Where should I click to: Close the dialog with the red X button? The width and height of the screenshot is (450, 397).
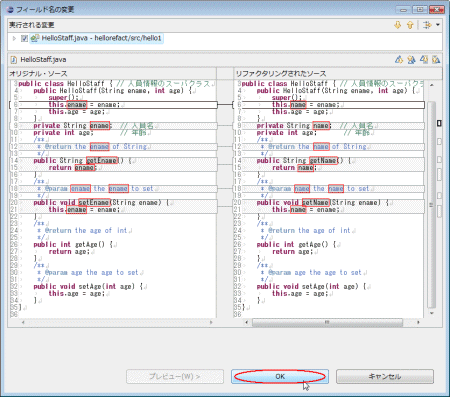(437, 9)
